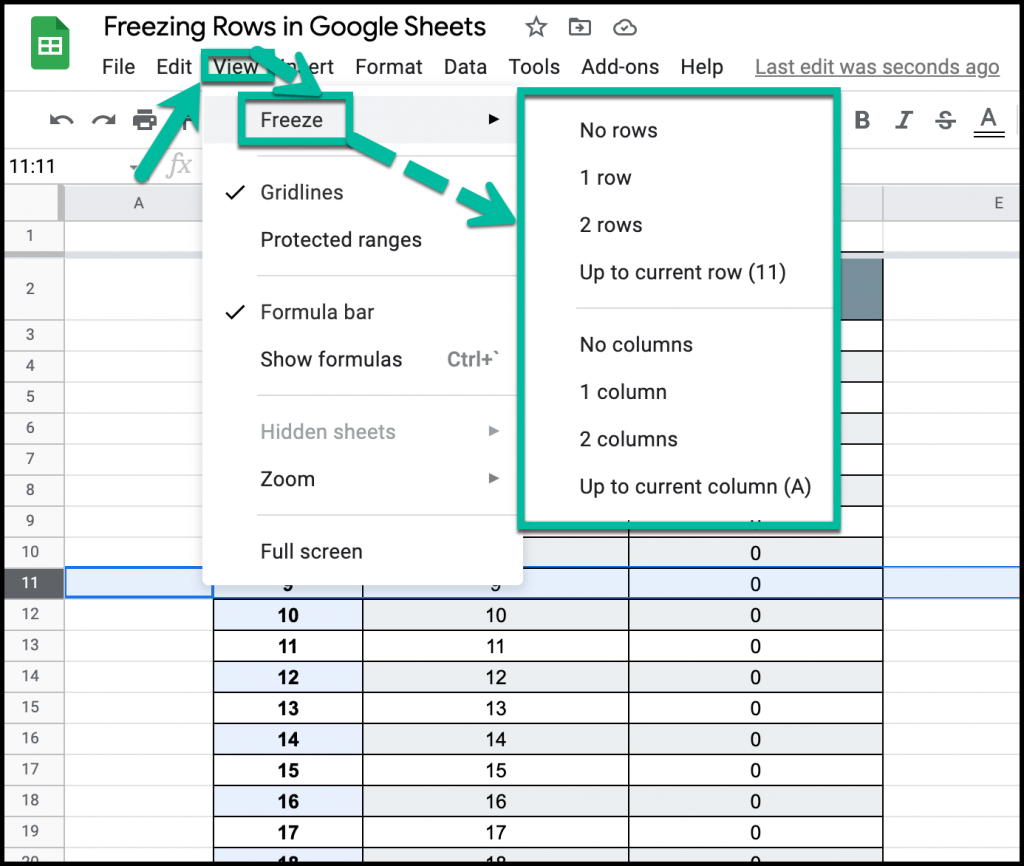
Task: Toggle Gridlines visibility
Action: click(302, 192)
